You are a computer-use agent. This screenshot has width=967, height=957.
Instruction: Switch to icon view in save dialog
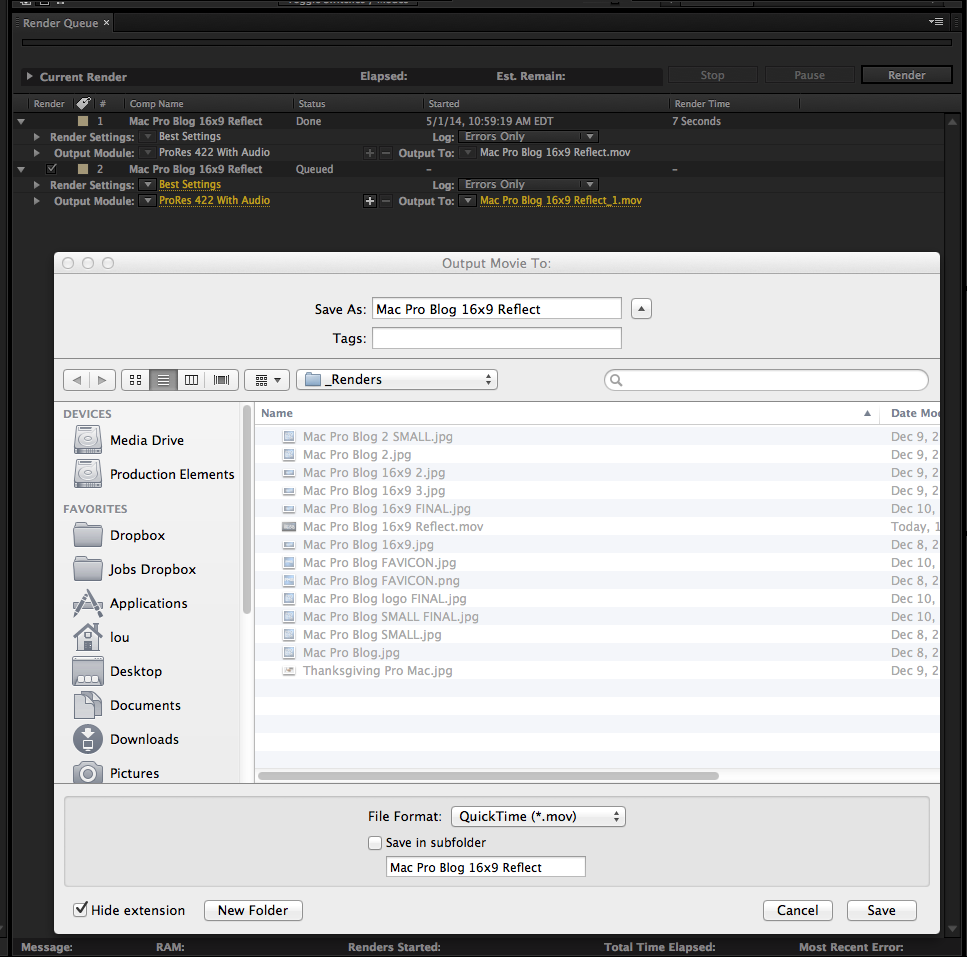tap(136, 380)
